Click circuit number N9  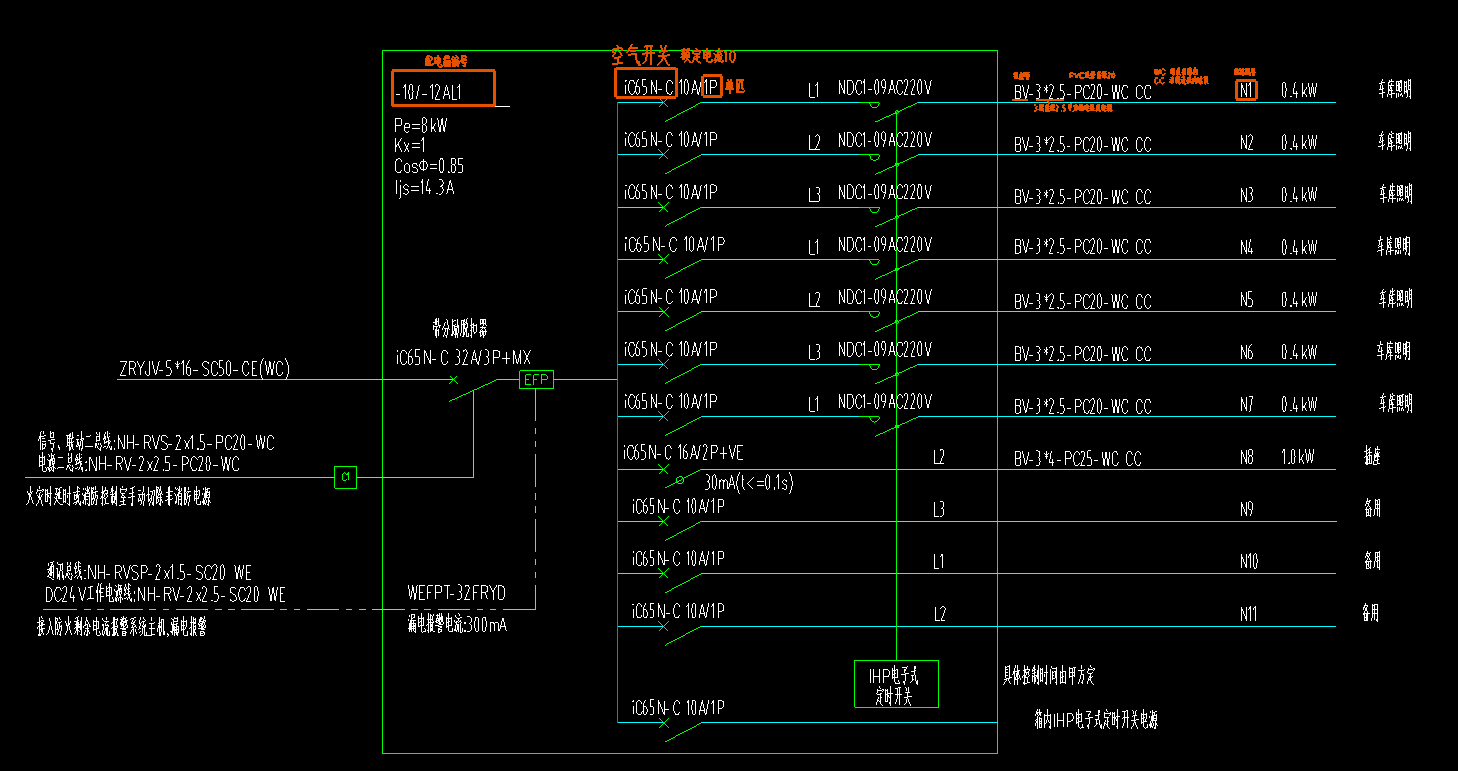[1246, 509]
